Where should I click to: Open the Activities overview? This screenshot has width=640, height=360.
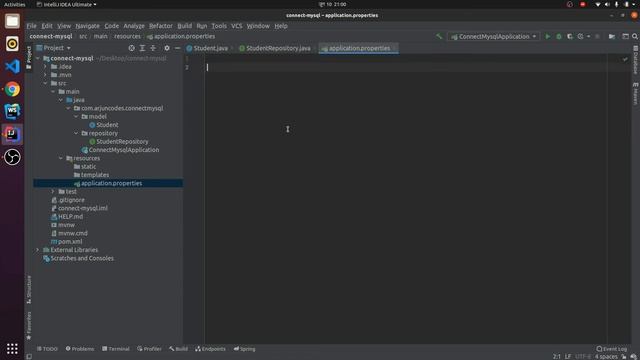click(14, 4)
